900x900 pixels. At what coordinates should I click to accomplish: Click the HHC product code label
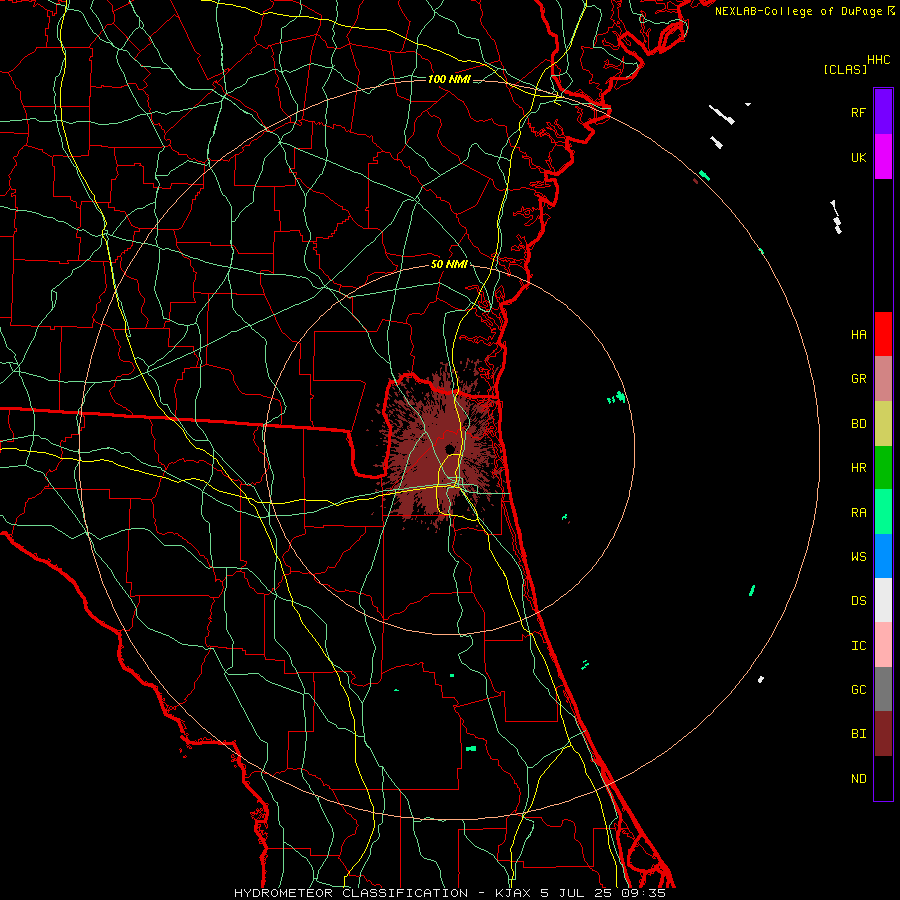[879, 60]
